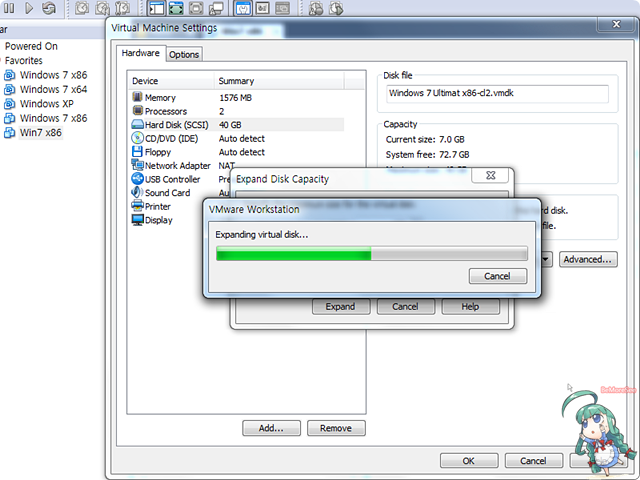Click the Suspend (pause) toolbar icon

(9, 8)
